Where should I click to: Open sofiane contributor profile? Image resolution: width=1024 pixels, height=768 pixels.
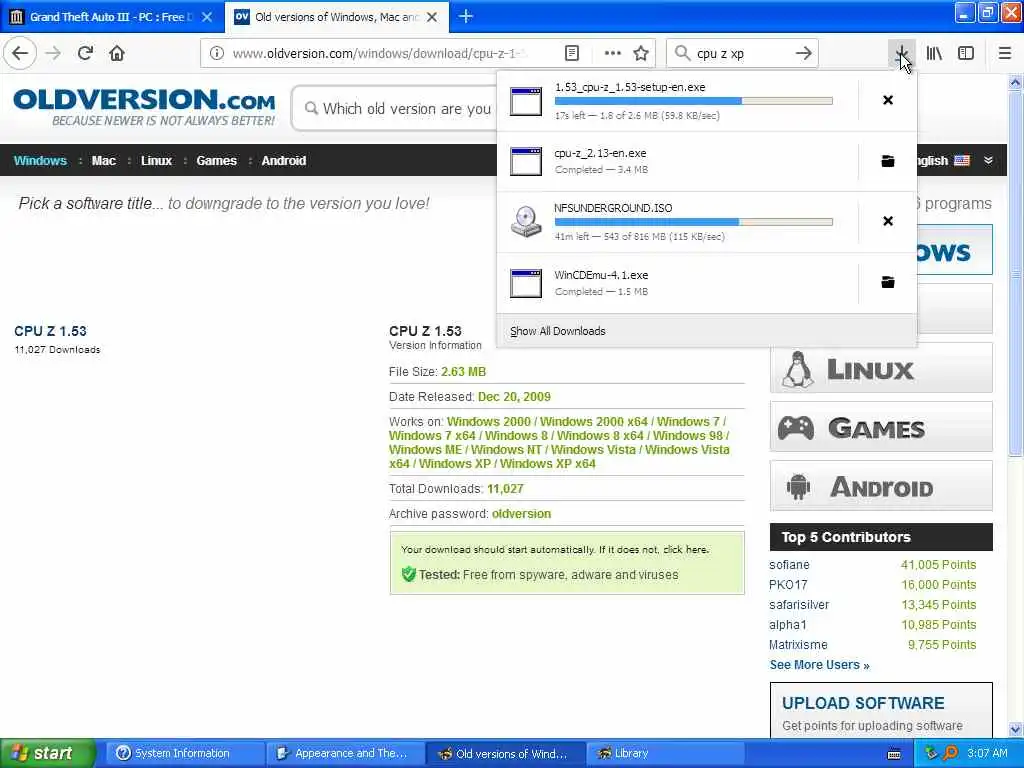pos(789,565)
